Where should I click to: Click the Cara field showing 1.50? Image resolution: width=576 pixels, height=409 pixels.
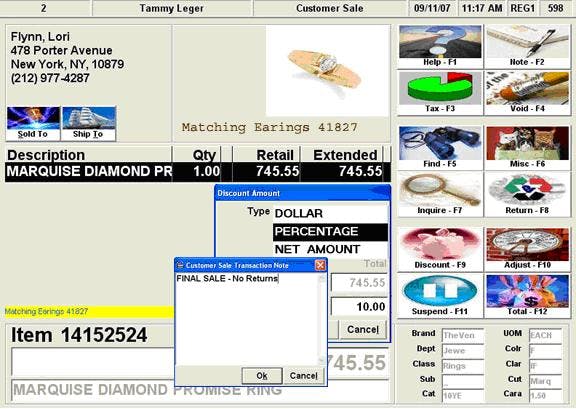point(546,396)
